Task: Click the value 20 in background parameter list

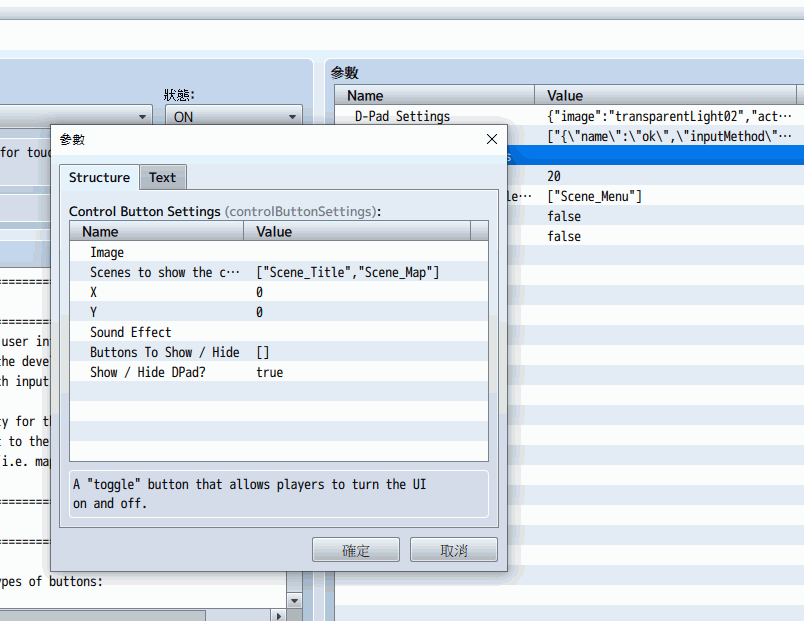Action: coord(554,176)
